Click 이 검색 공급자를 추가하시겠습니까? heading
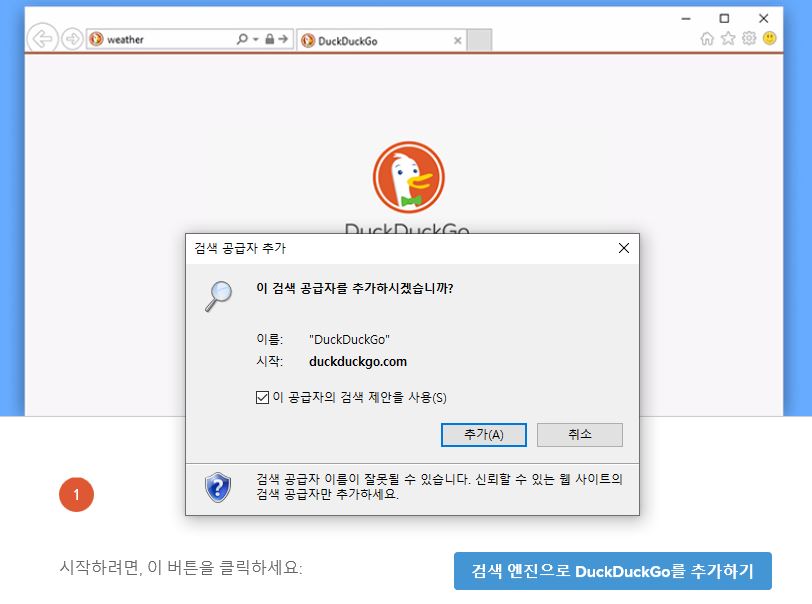This screenshot has width=812, height=604. point(355,289)
